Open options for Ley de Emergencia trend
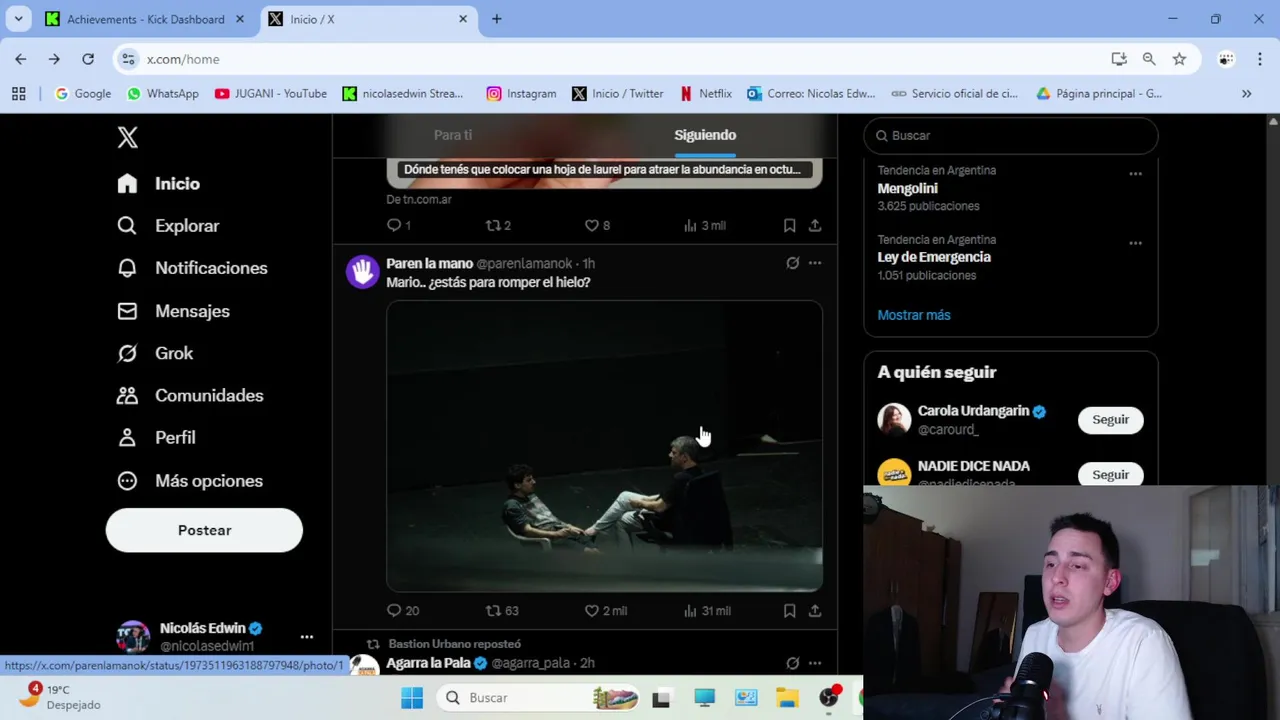This screenshot has height=720, width=1280. point(1135,243)
